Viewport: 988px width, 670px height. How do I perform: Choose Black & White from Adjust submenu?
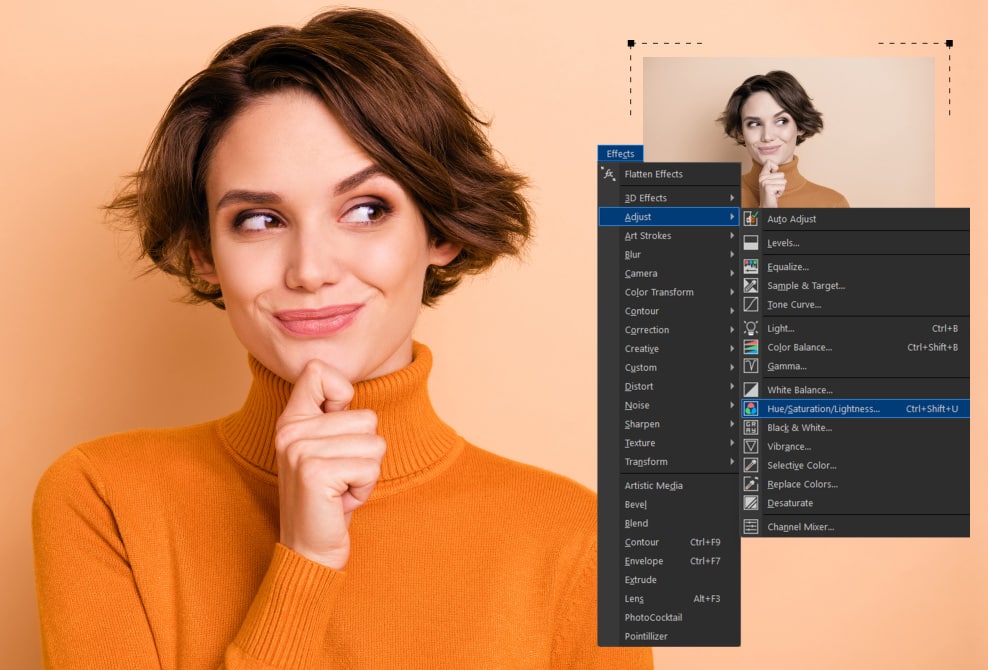[x=799, y=428]
